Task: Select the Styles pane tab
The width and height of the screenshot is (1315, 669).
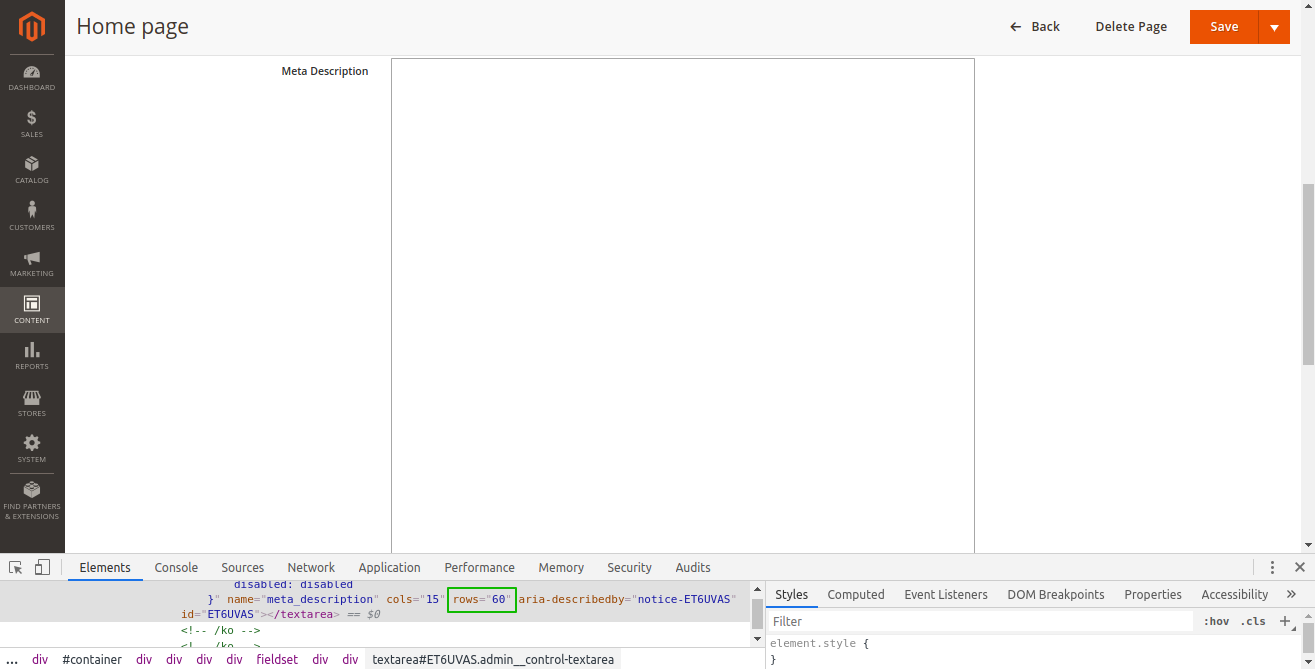Action: click(792, 594)
